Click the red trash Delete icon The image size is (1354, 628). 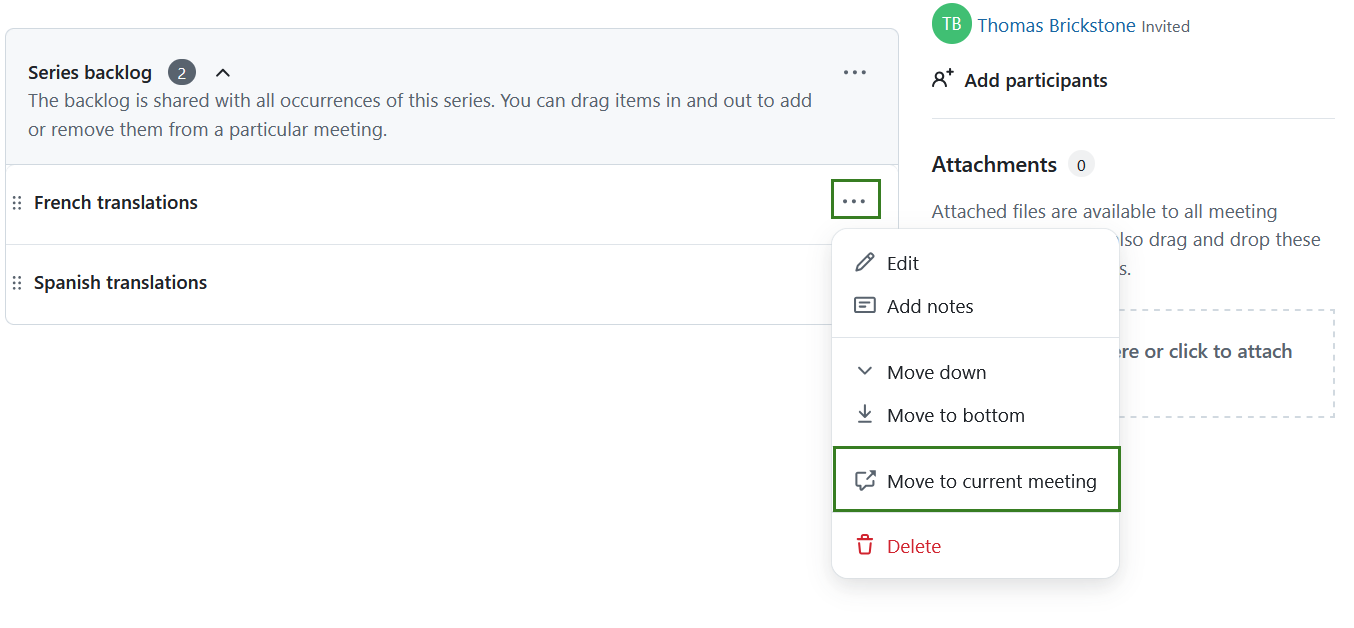point(865,546)
